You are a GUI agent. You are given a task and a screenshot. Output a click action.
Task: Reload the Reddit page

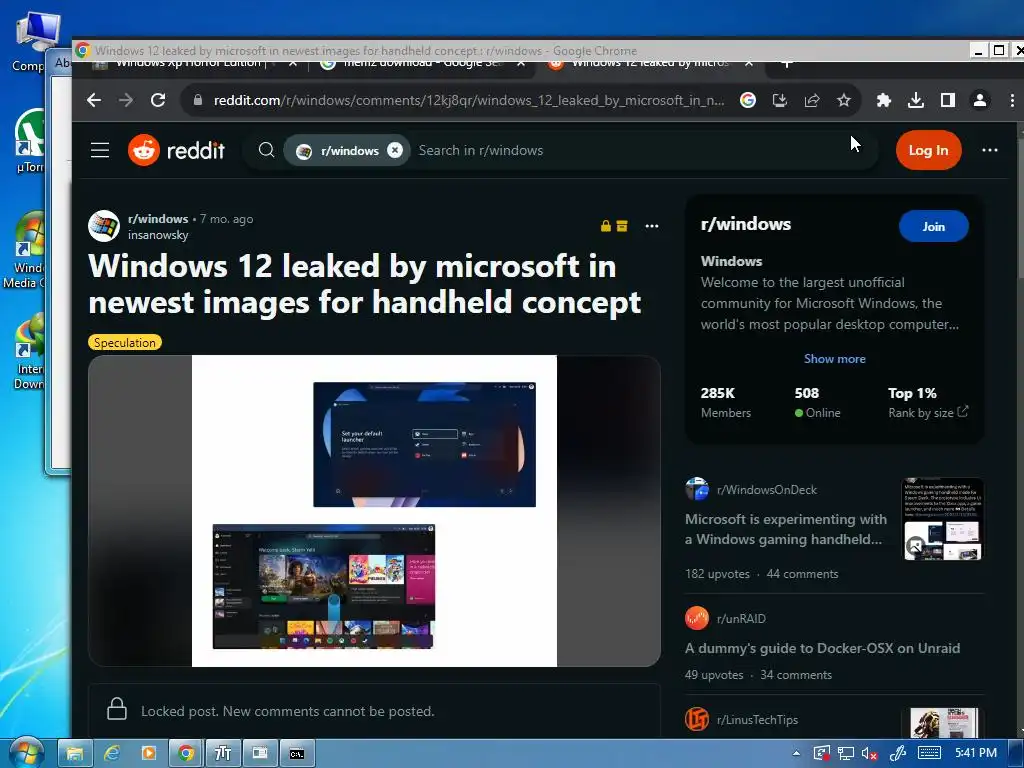158,100
